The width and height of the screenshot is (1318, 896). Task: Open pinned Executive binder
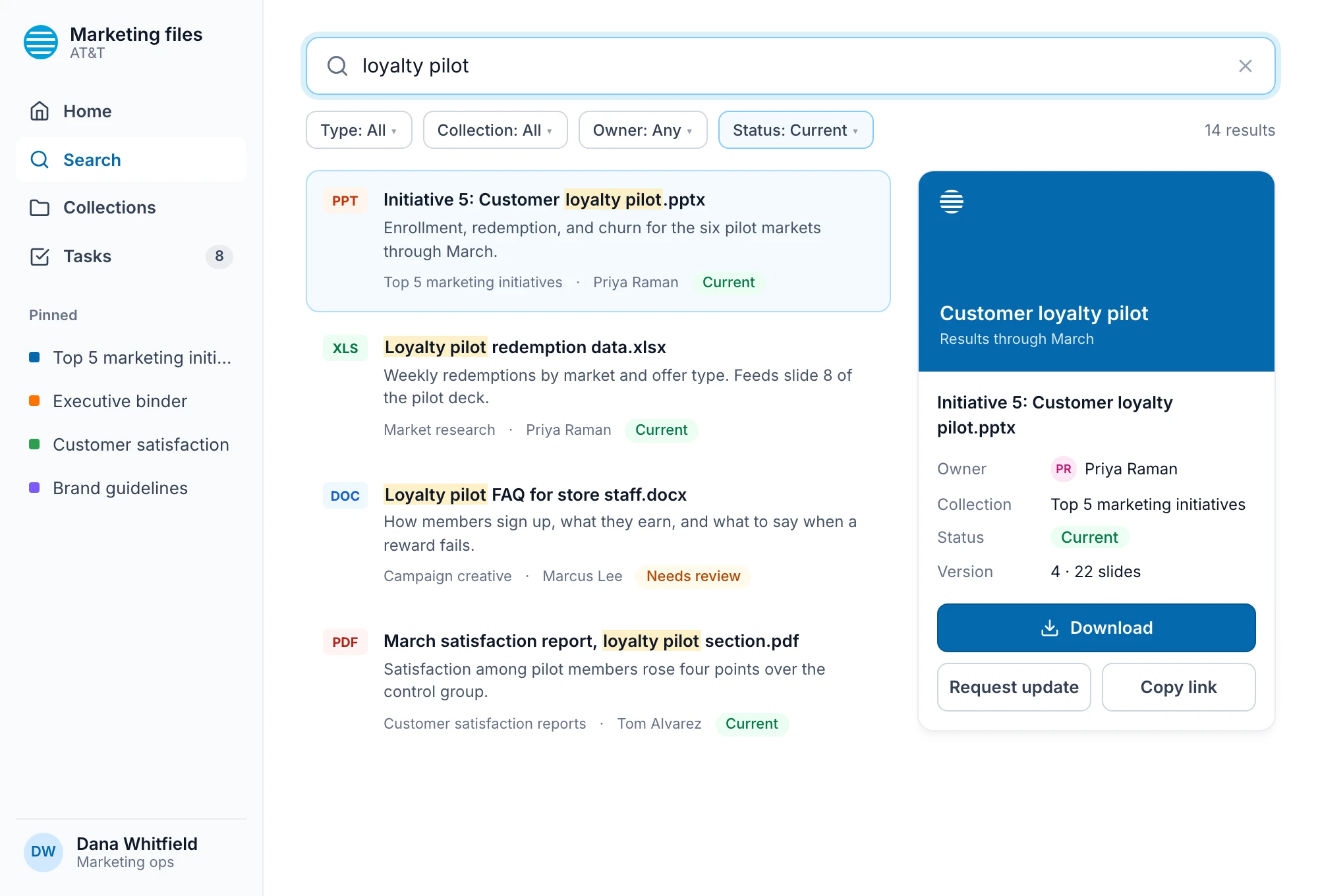coord(131,401)
